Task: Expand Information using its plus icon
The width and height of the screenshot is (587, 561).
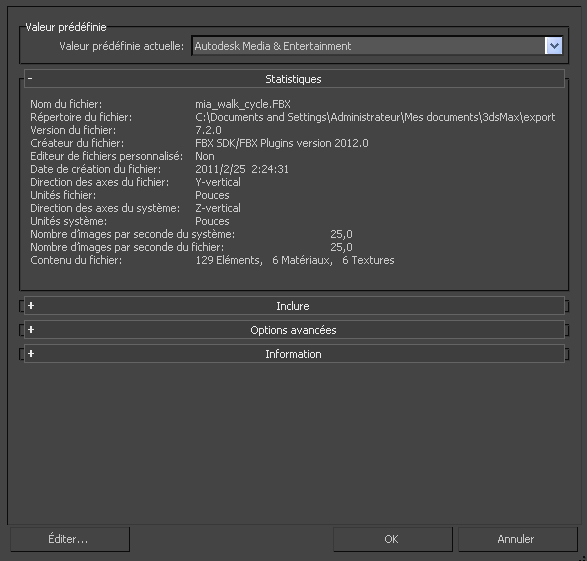Action: click(x=31, y=354)
